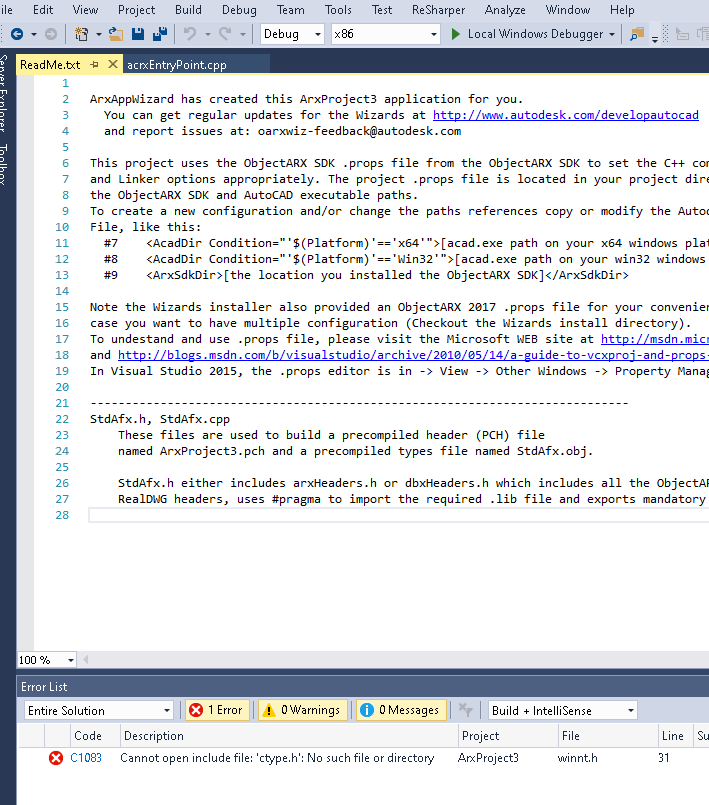Click the horizontal scrollbar left arrow

tap(86, 660)
